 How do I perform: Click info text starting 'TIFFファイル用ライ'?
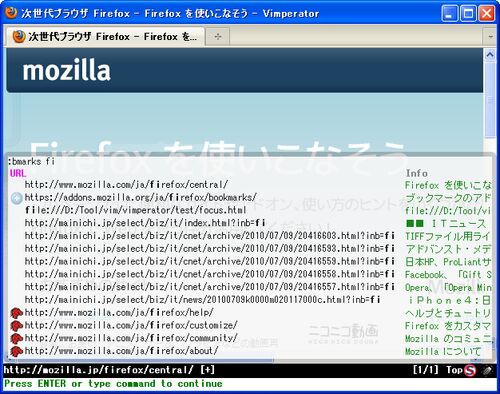(448, 236)
